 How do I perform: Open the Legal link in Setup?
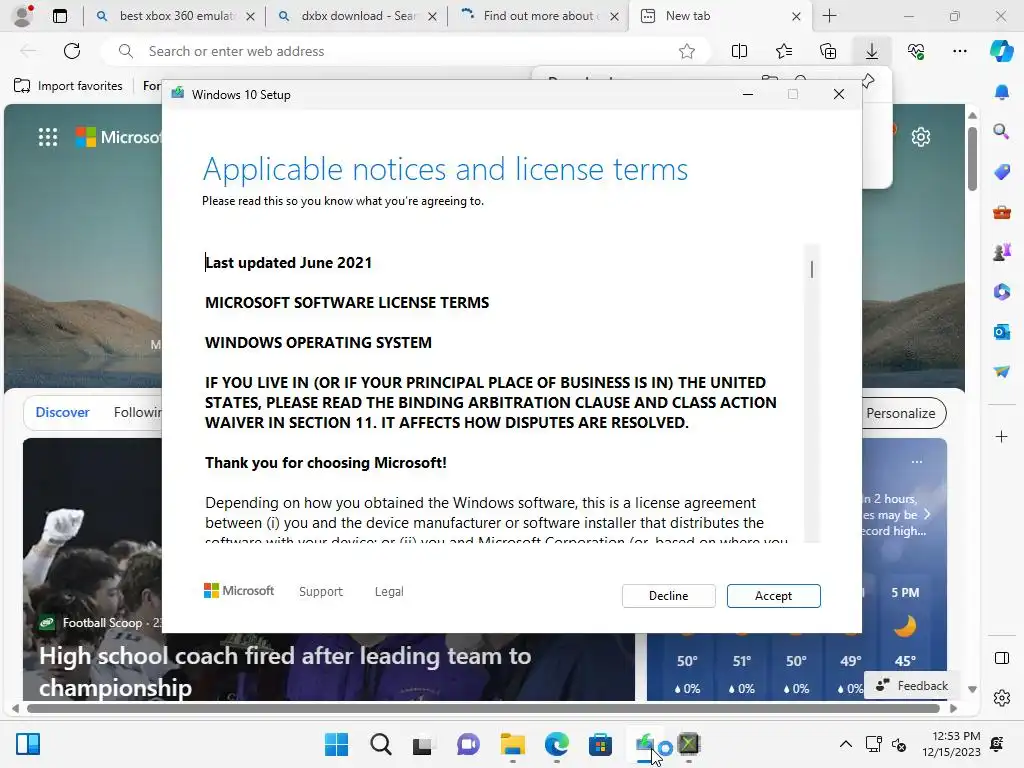point(389,591)
